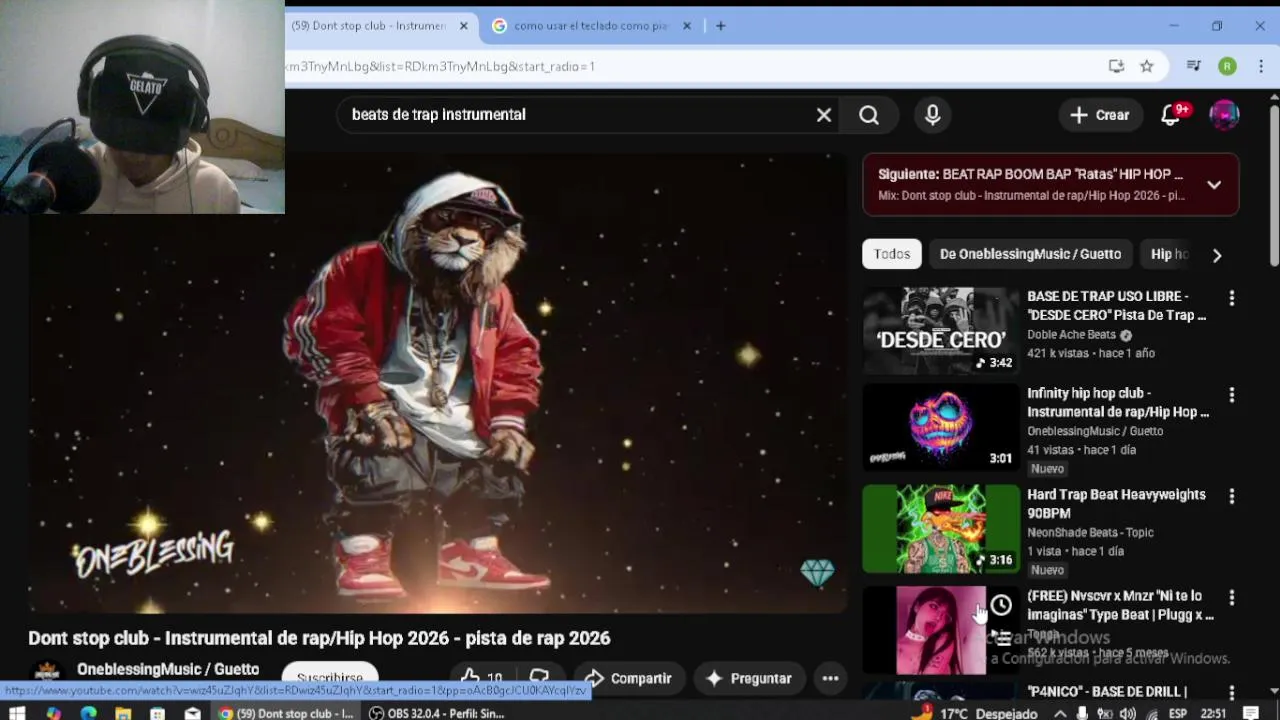Screen dimensions: 1280x720
Task: Close the Dont stop club tab
Action: click(463, 26)
